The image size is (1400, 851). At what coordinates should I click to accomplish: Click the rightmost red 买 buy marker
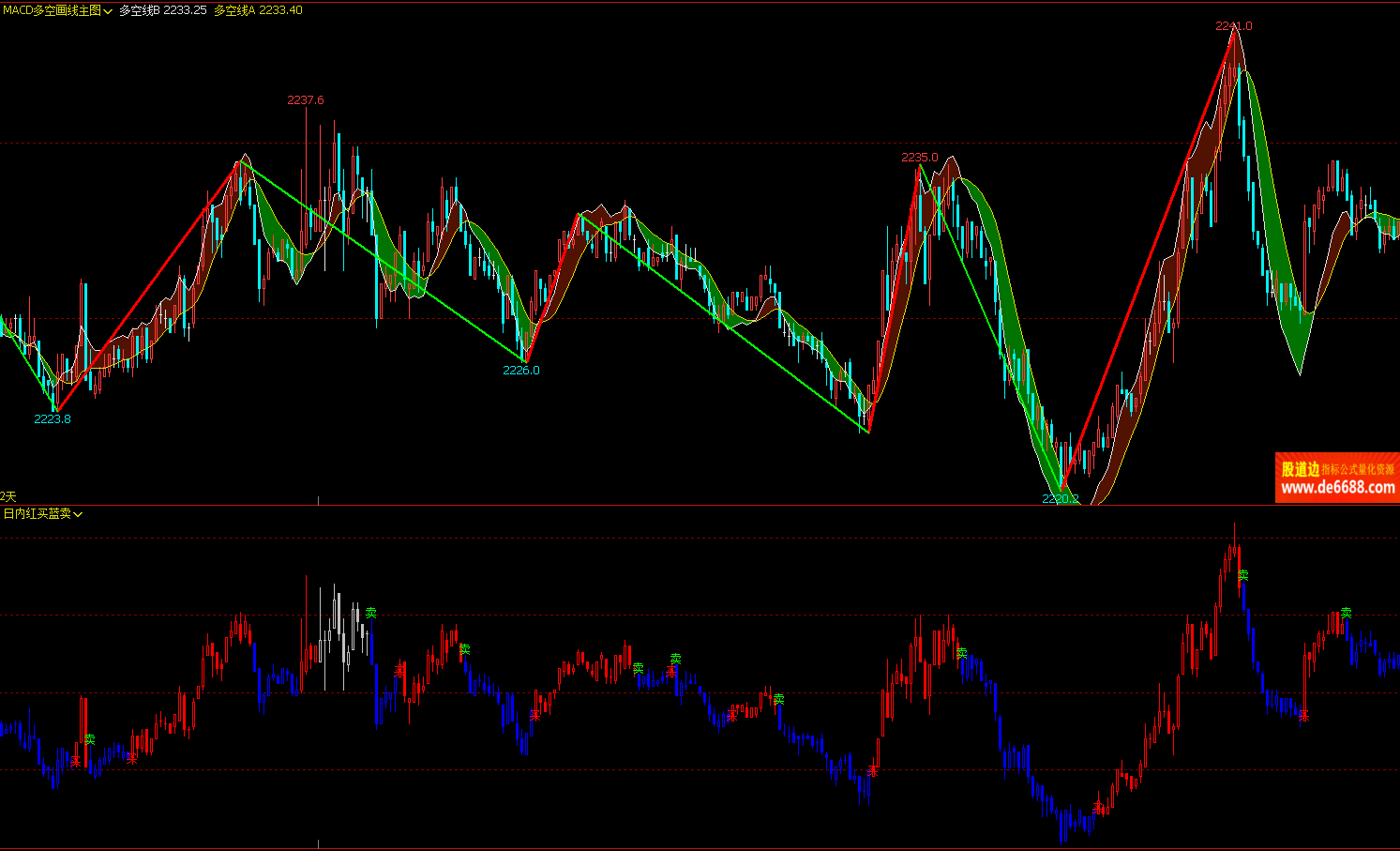pos(1302,716)
